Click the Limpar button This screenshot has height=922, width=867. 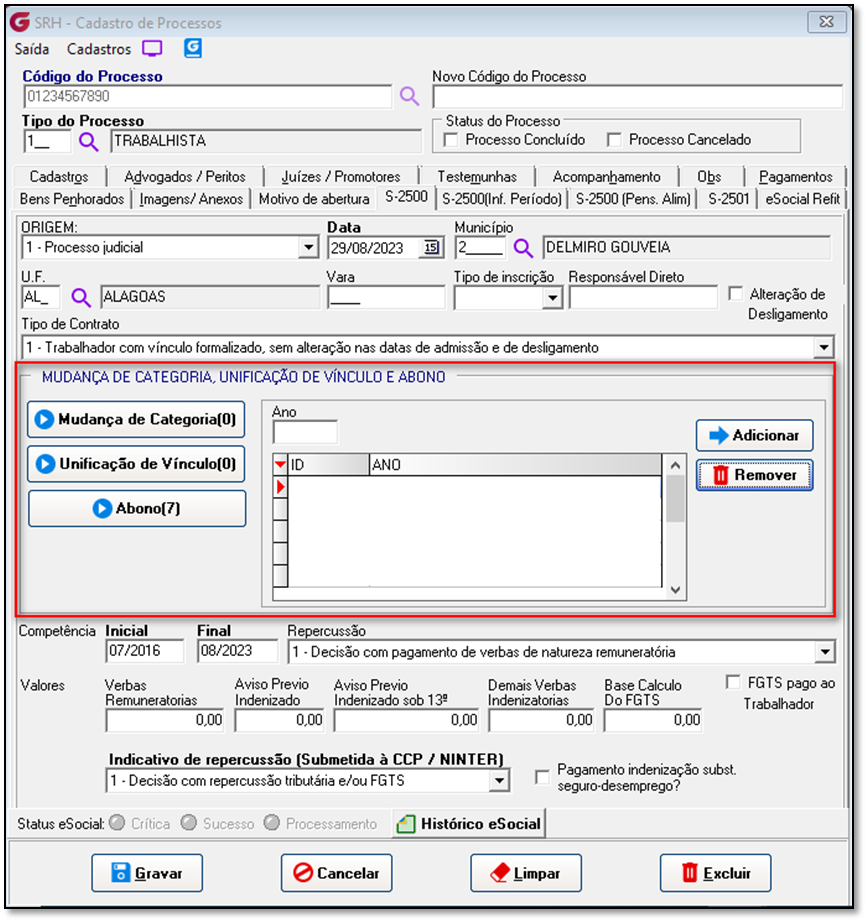tap(526, 873)
